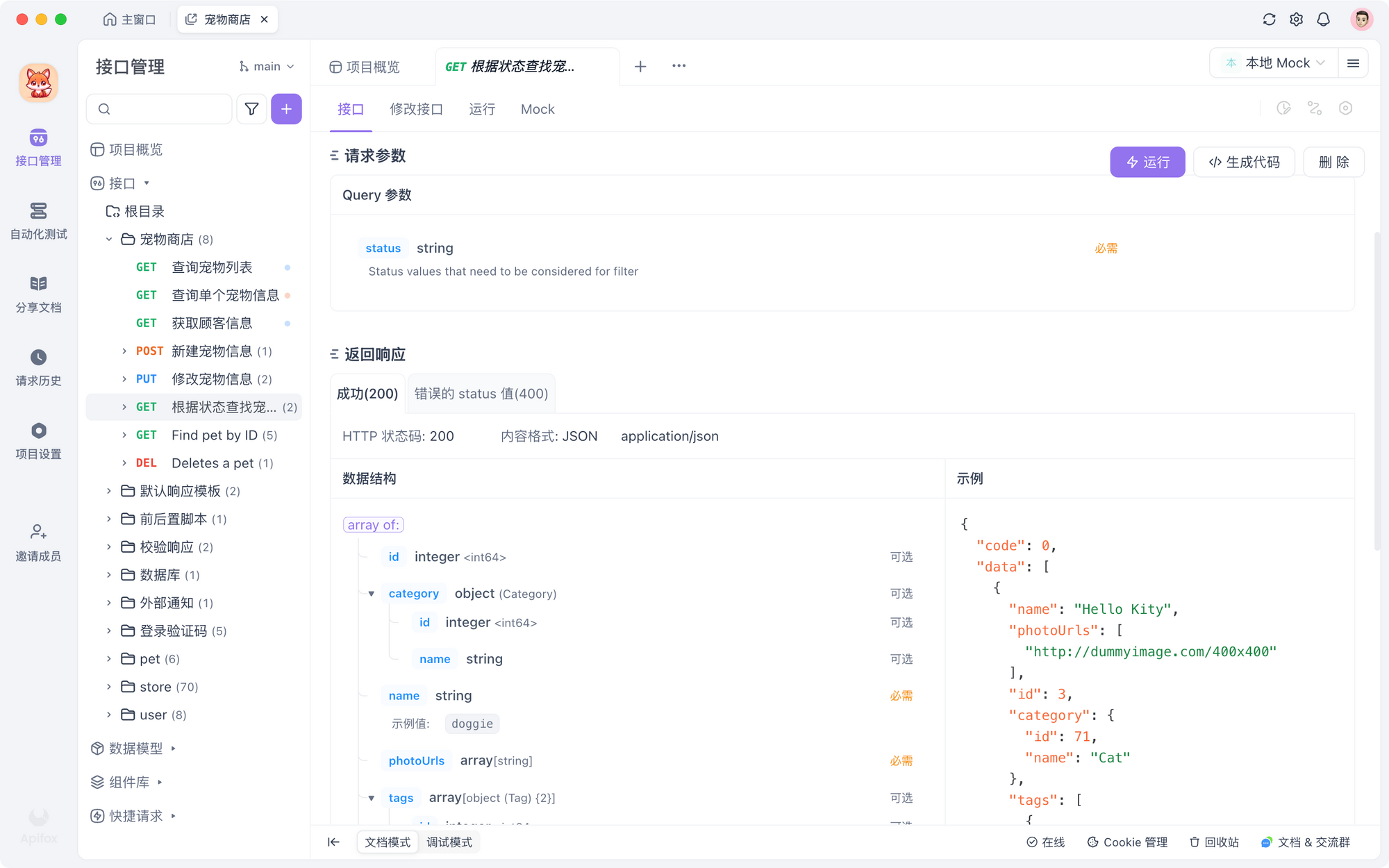Click the 生成代码 button

point(1243,161)
